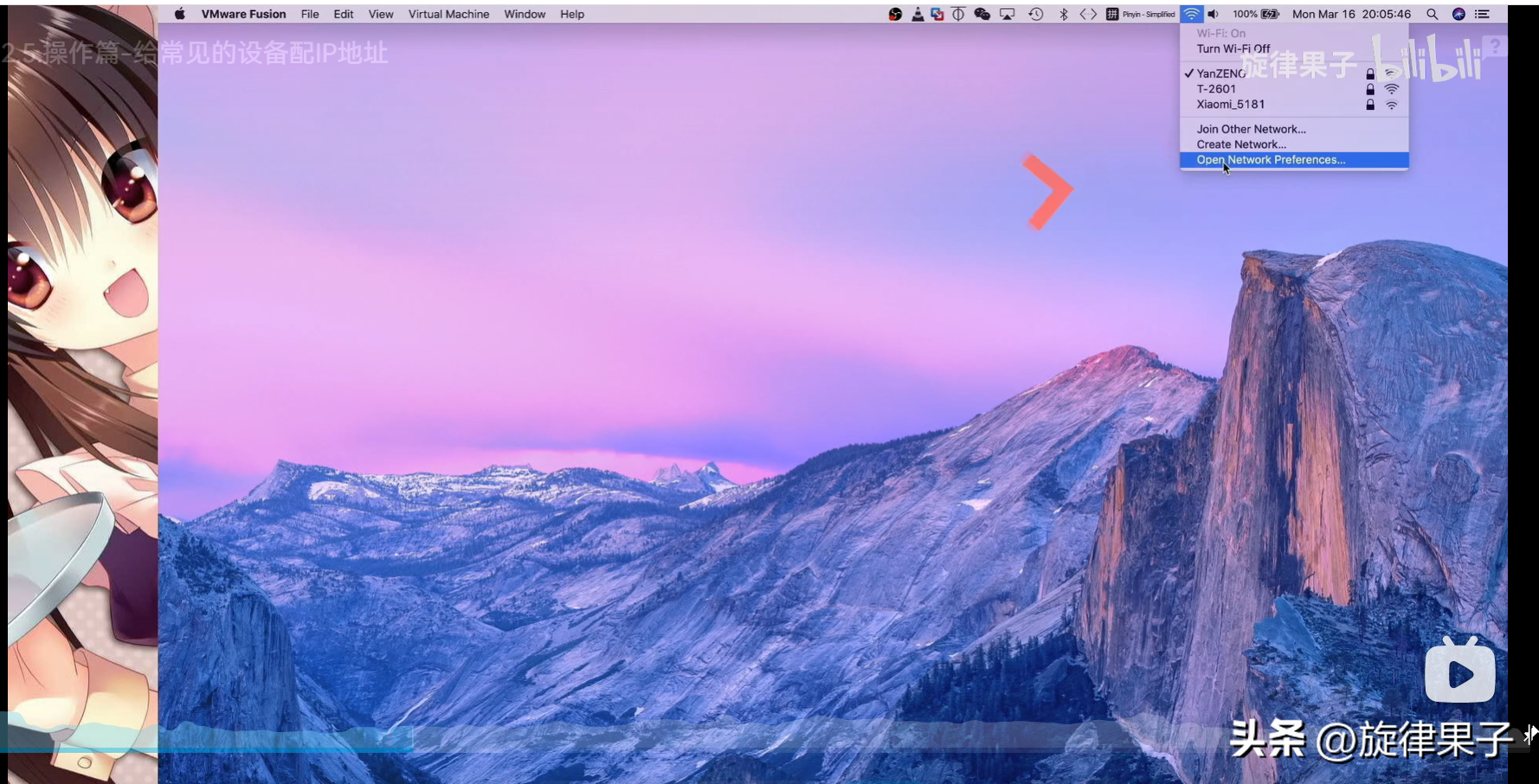Adjust volume via the speaker icon
The width and height of the screenshot is (1539, 784).
click(1214, 14)
